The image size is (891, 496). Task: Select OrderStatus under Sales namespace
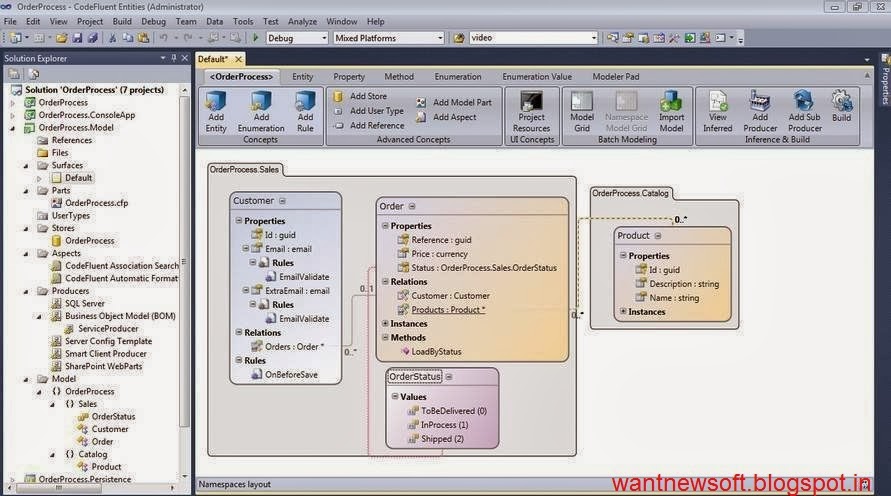(113, 416)
